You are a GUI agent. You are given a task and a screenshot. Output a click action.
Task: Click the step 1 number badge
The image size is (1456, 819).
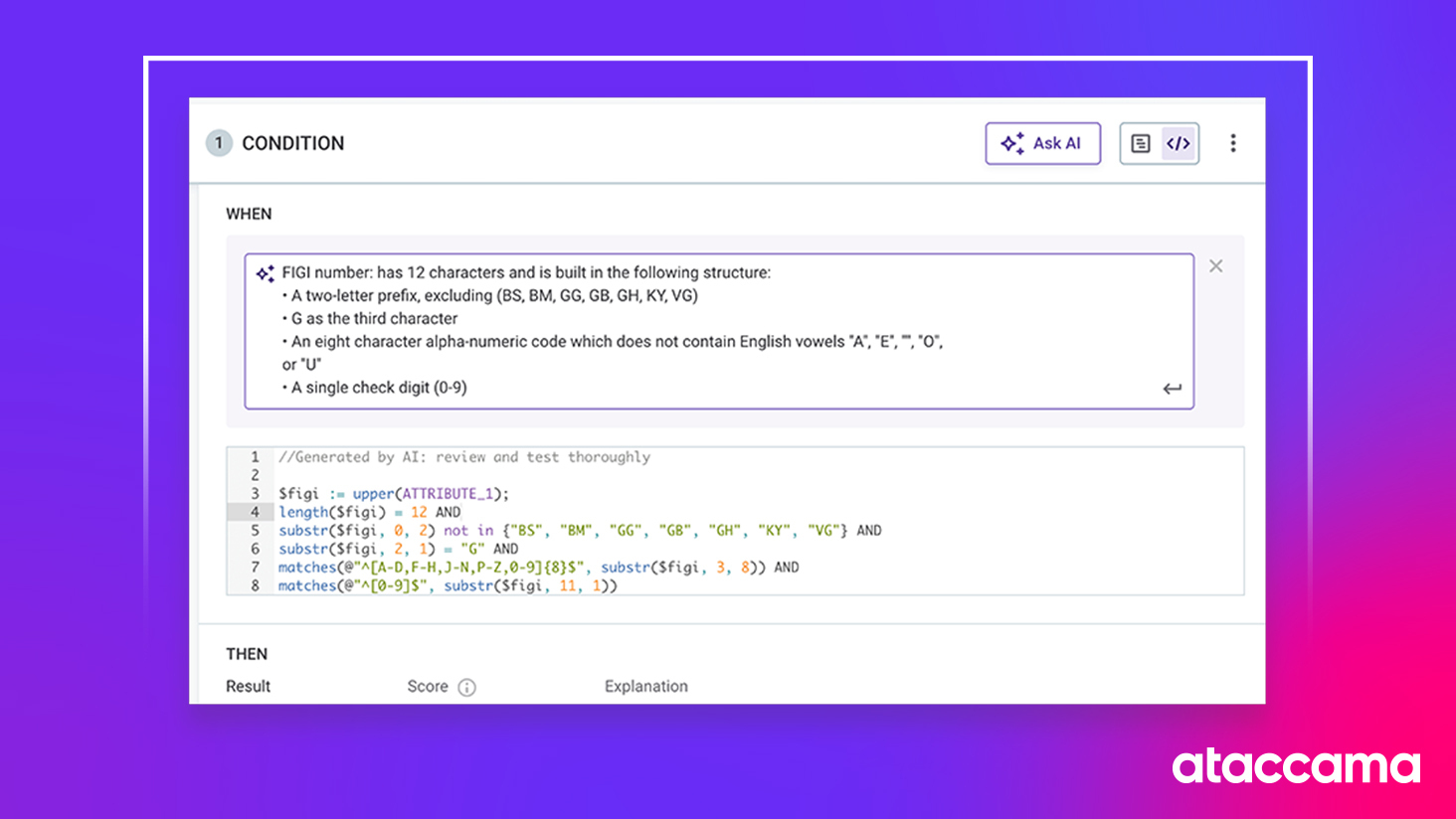[x=219, y=143]
